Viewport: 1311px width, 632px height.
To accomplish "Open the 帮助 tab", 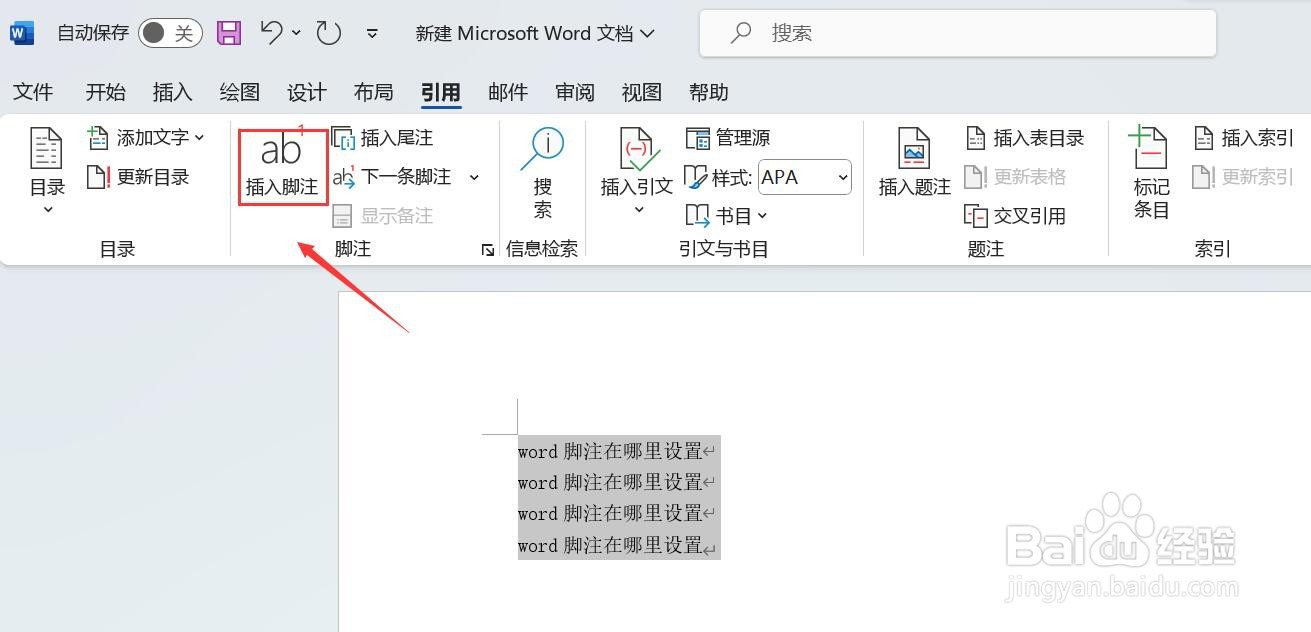I will point(709,92).
